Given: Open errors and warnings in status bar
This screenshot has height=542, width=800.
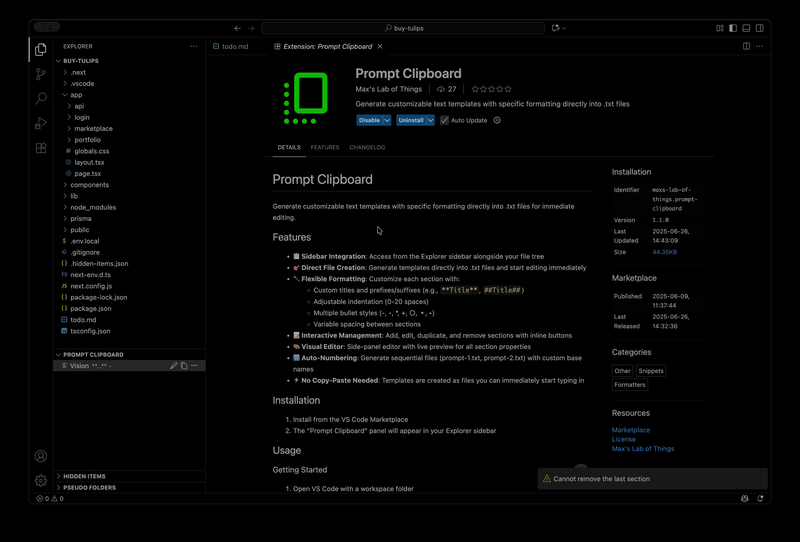Looking at the screenshot, I should click(x=50, y=499).
